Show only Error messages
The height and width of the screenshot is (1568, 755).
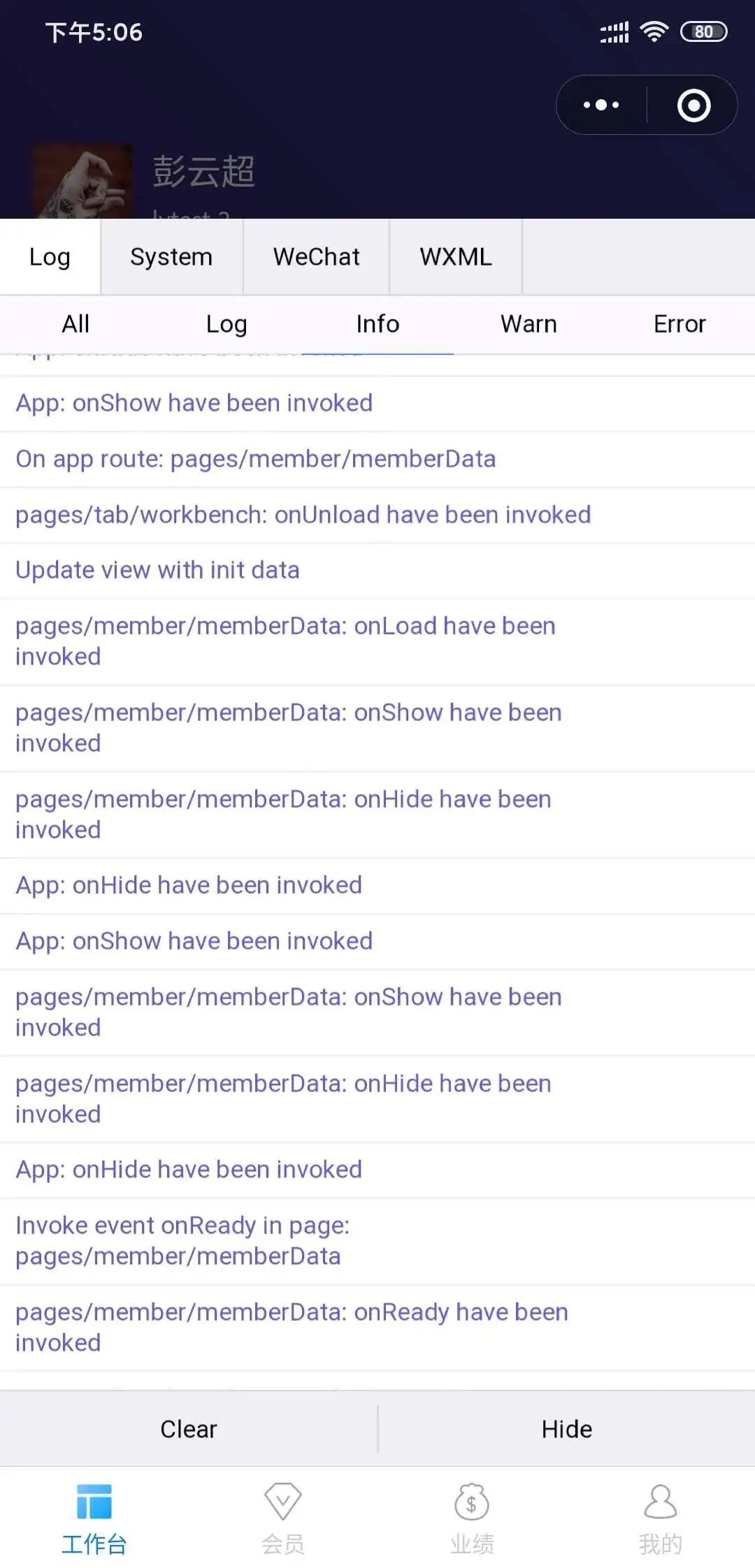click(x=679, y=324)
